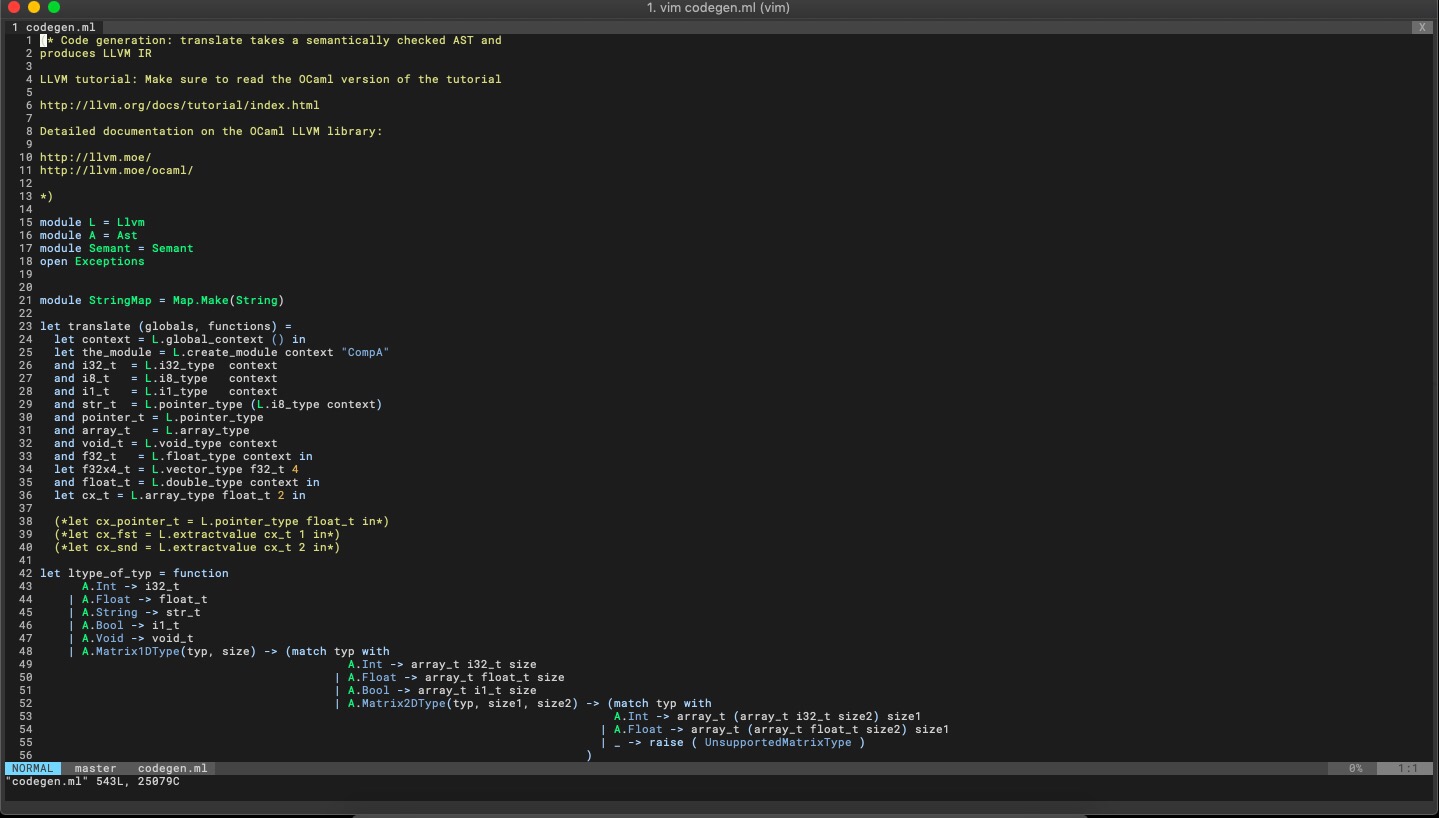The image size is (1439, 818).
Task: Click the codegen.ml filename in the status line
Action: tap(172, 769)
